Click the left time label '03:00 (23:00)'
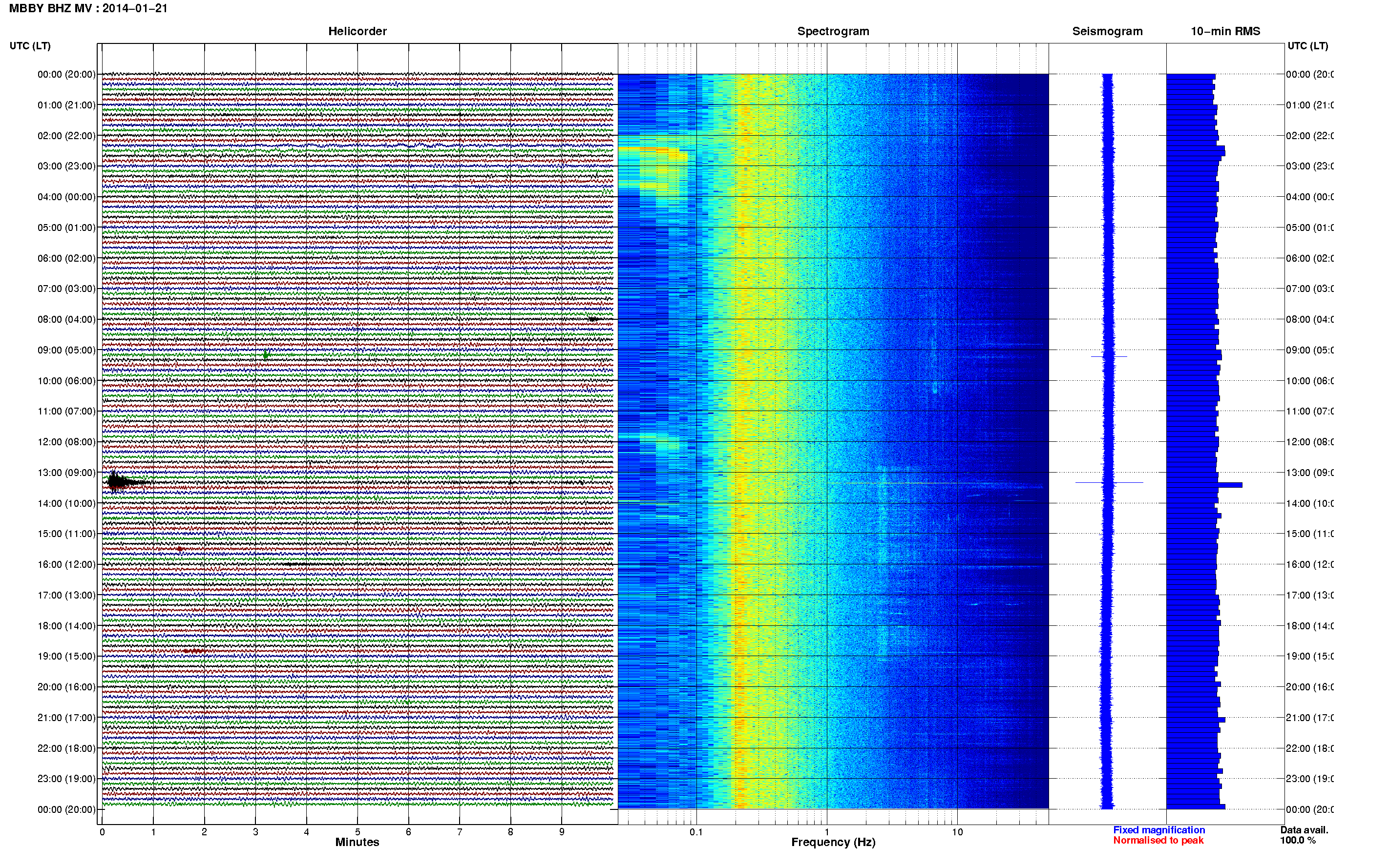 (x=66, y=166)
